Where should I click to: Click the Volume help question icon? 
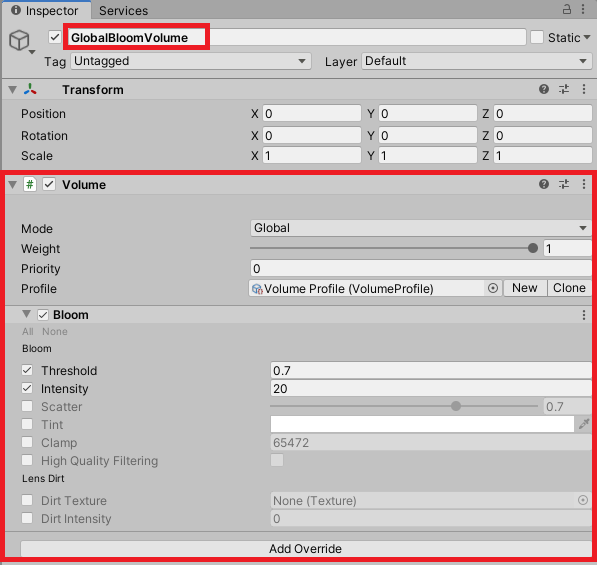[544, 184]
